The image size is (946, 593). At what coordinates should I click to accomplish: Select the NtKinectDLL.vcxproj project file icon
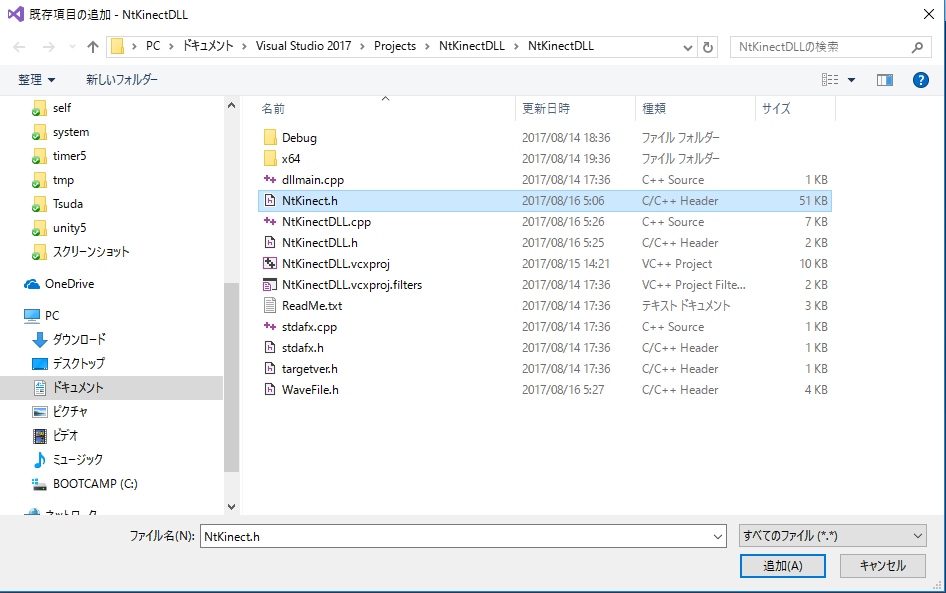coord(269,264)
